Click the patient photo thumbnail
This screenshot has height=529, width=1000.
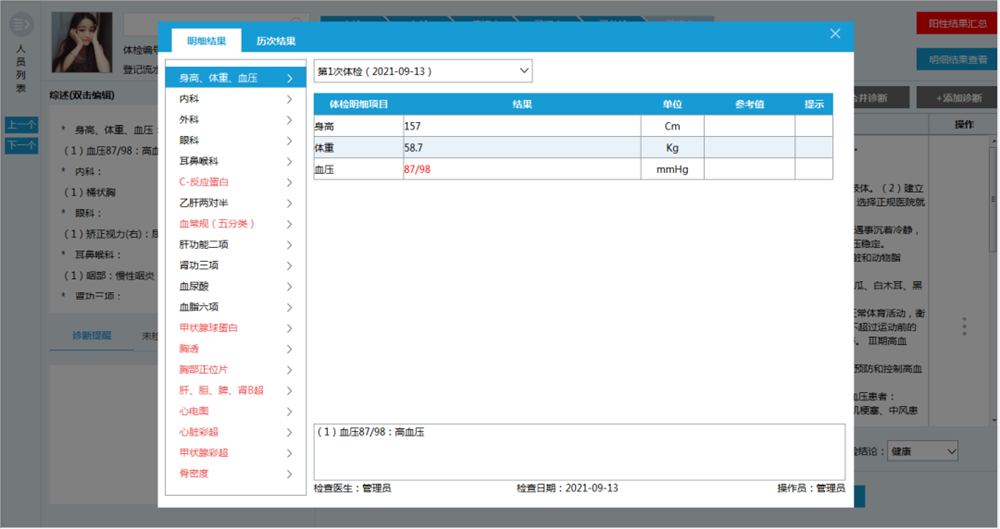pyautogui.click(x=81, y=42)
